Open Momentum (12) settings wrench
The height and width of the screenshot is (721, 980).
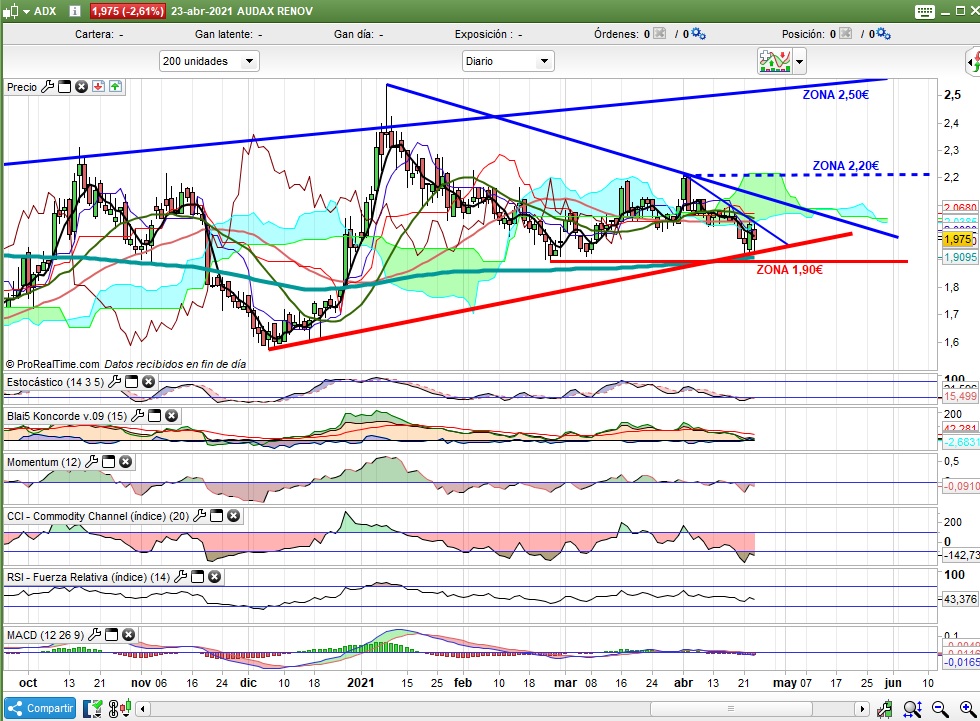[x=91, y=462]
